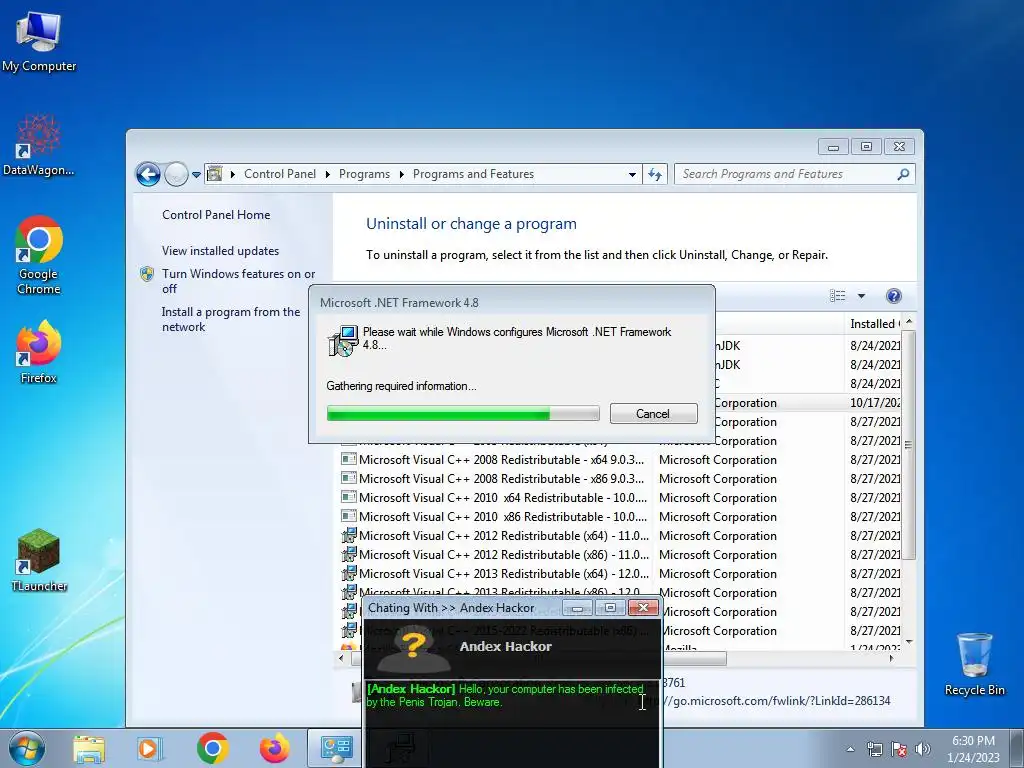1024x768 pixels.
Task: Click the Windows Start orb
Action: (27, 748)
